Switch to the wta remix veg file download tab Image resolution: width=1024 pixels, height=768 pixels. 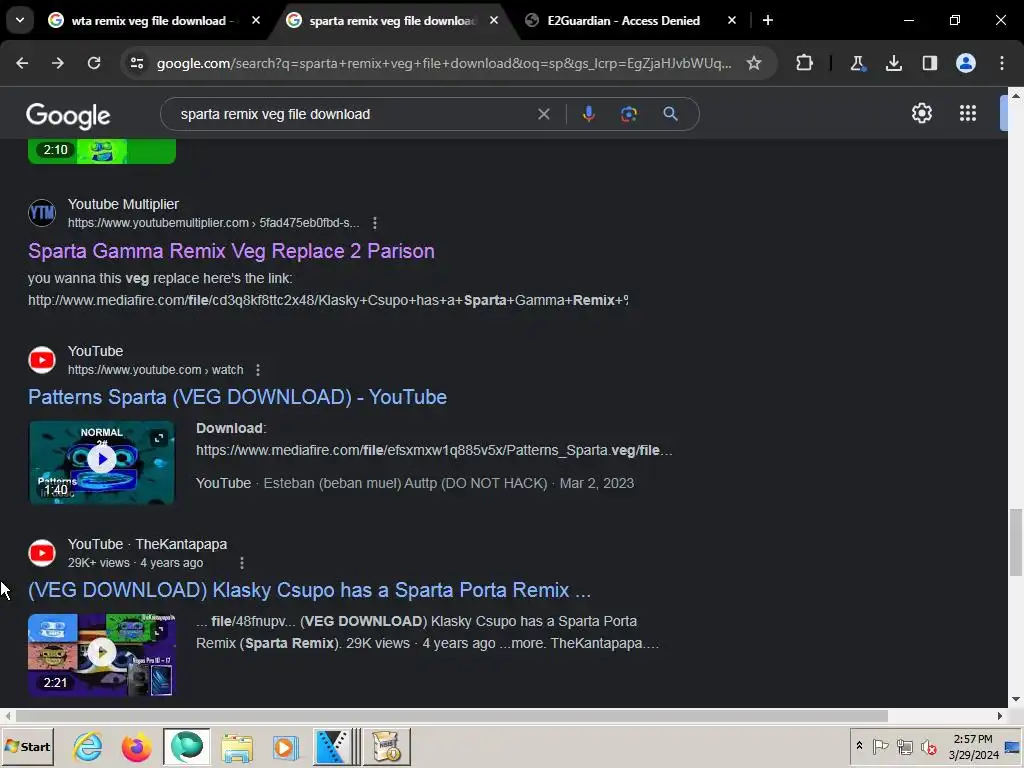[x=153, y=21]
